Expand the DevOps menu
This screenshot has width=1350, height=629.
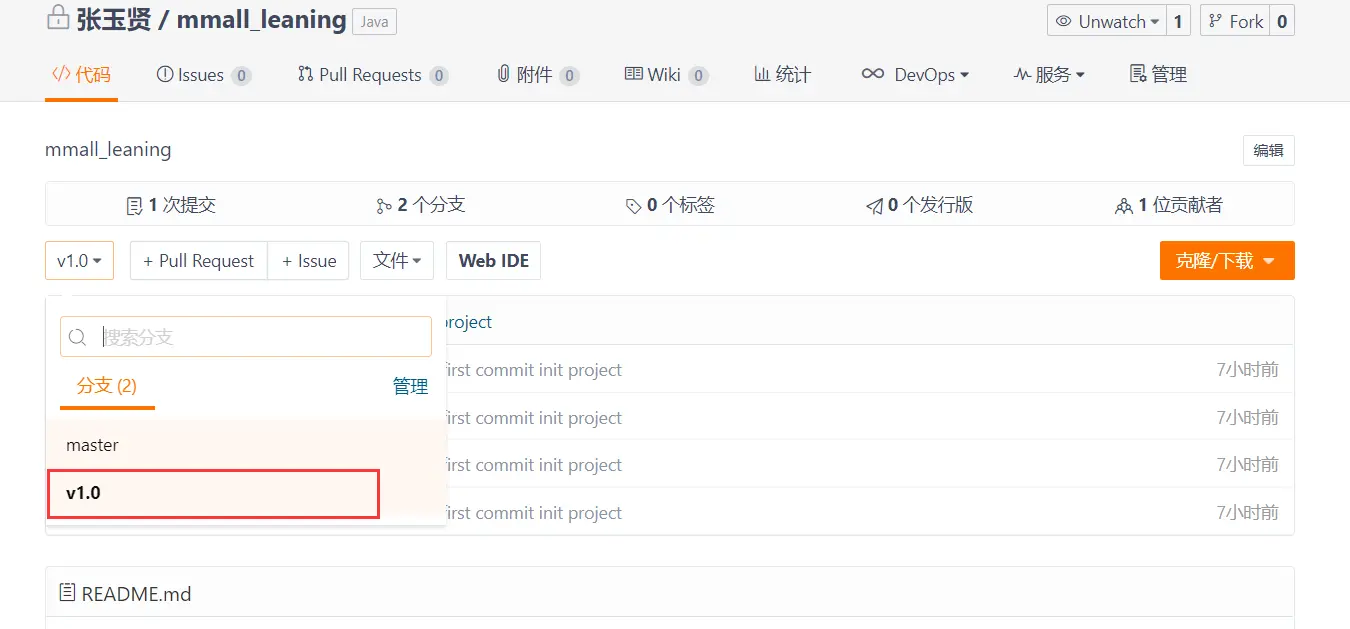click(915, 75)
